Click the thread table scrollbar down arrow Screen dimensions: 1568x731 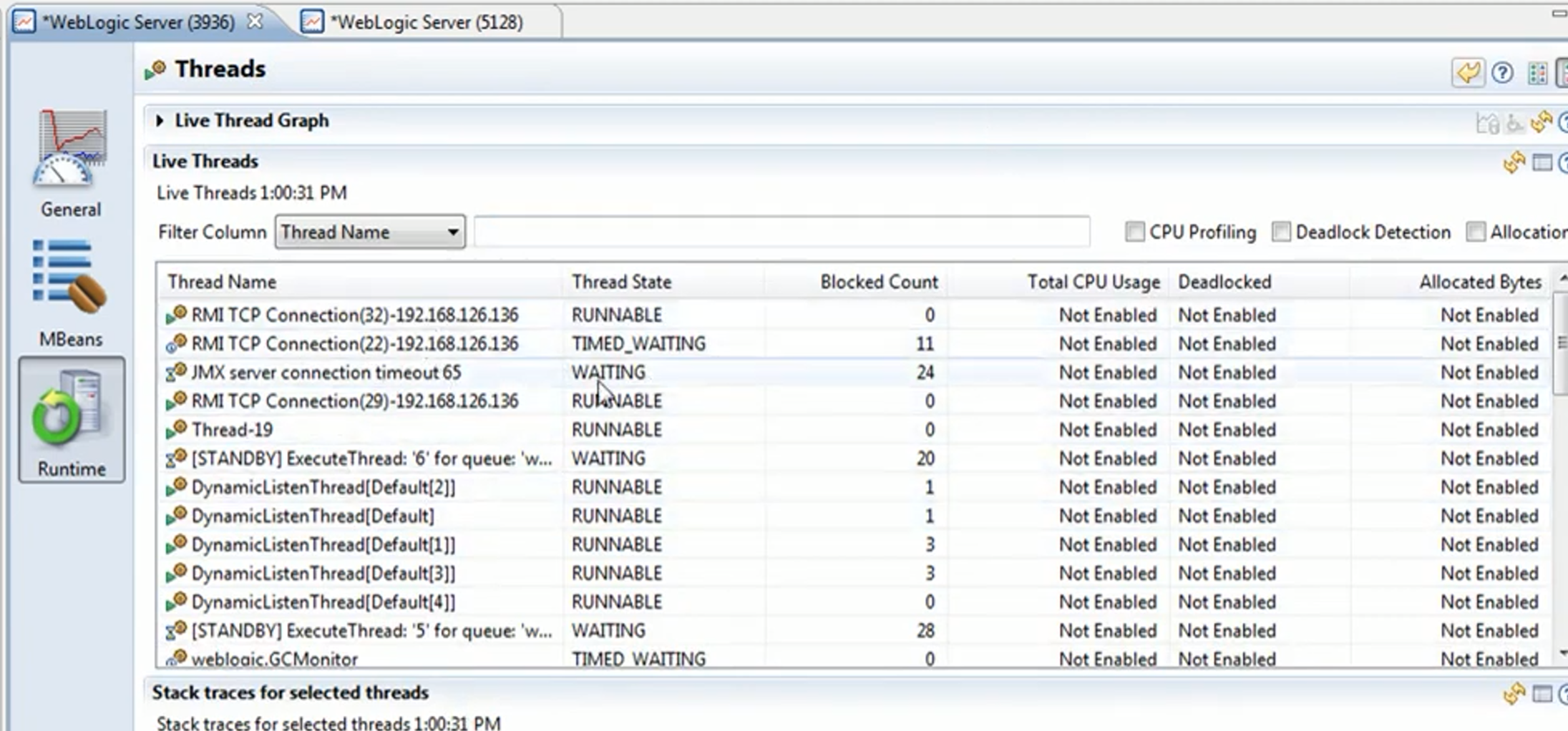(x=1562, y=652)
